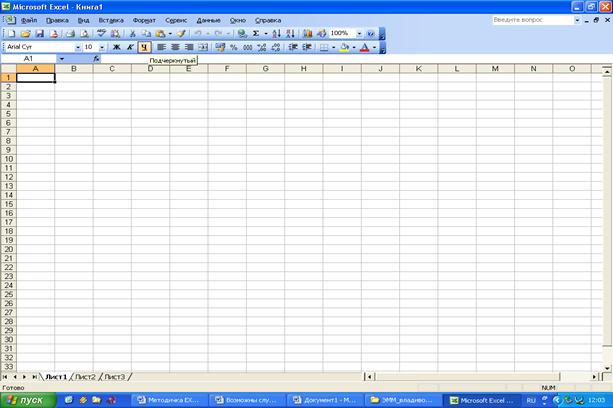The height and width of the screenshot is (408, 613).
Task: Select the column F header
Action: pos(227,69)
